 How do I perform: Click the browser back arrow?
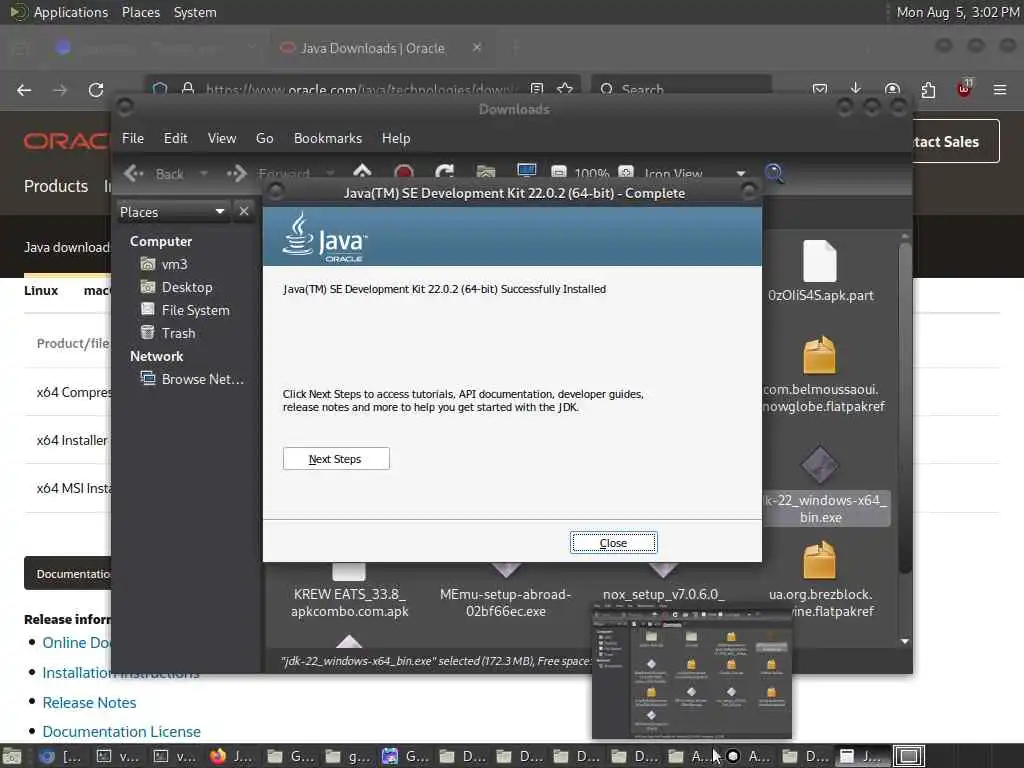pyautogui.click(x=24, y=89)
